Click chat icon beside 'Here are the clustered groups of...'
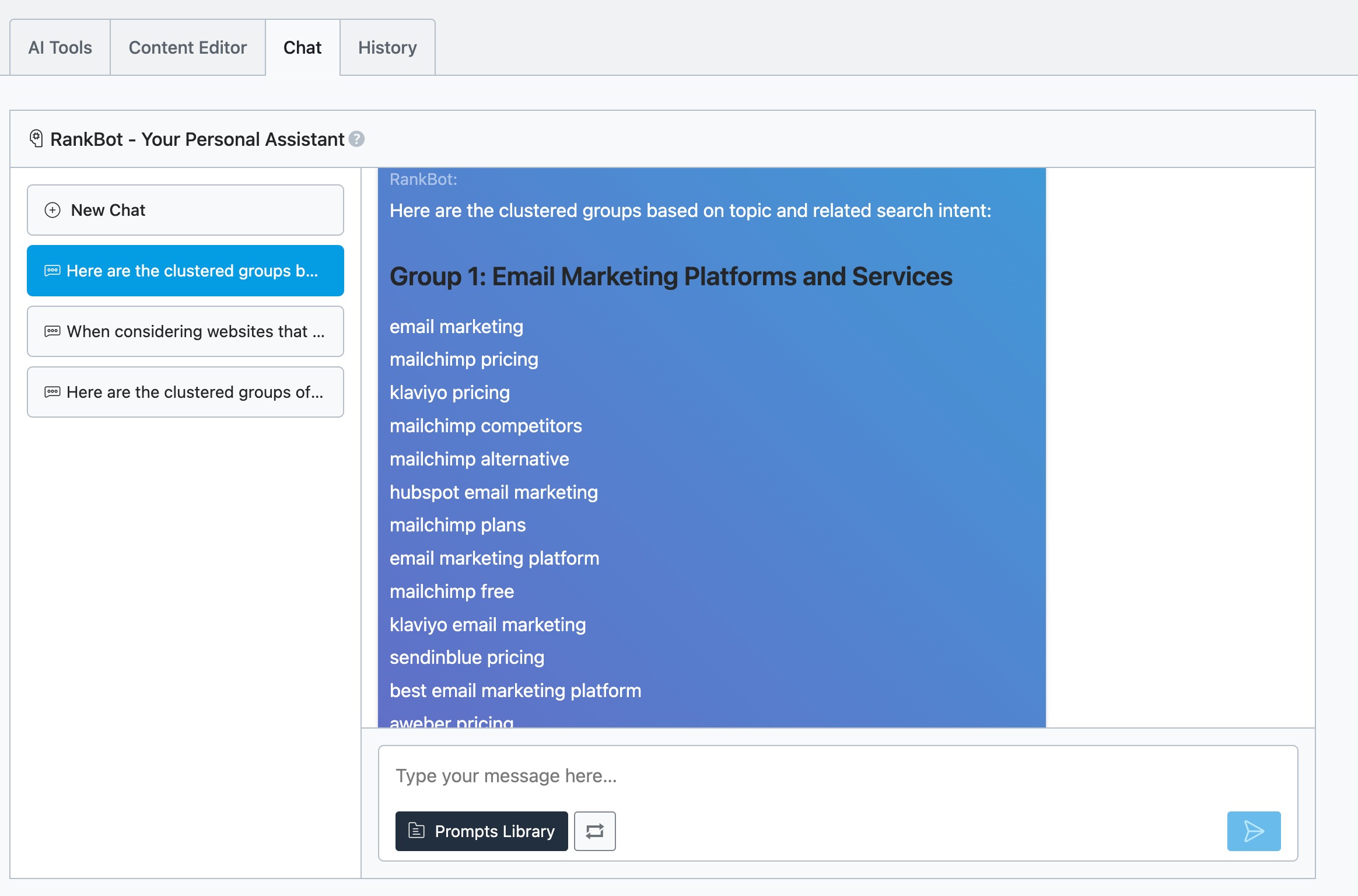Viewport: 1358px width, 896px height. click(52, 392)
